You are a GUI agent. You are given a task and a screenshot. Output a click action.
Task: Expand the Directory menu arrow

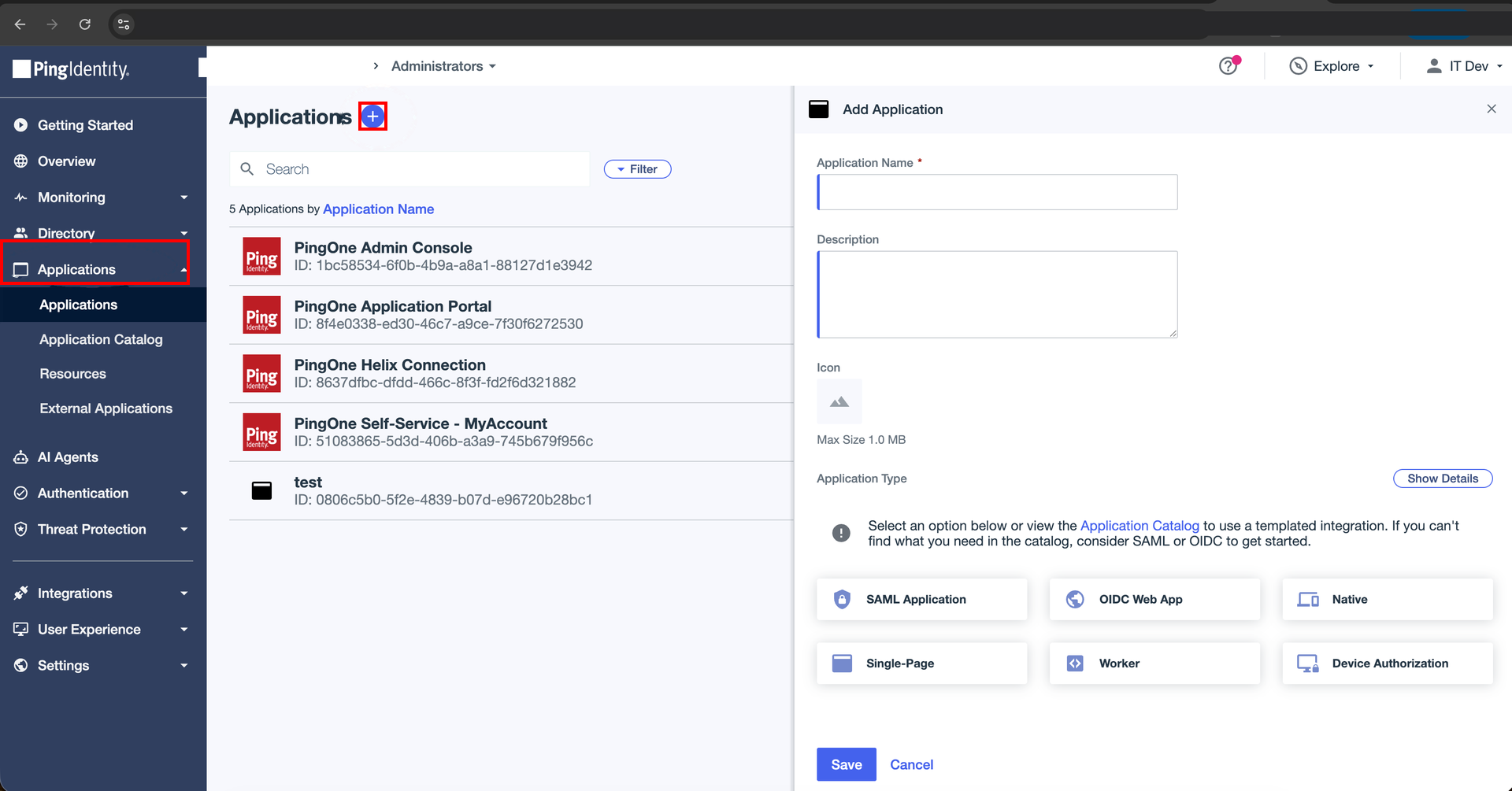point(184,233)
